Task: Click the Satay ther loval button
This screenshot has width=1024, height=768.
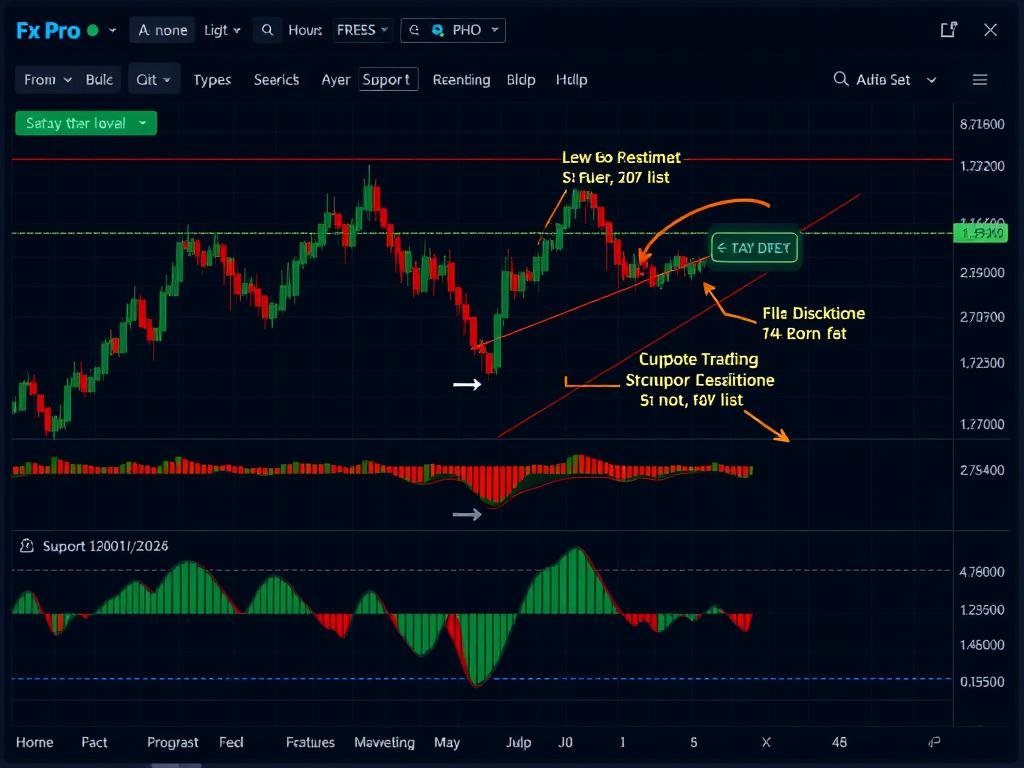Action: [85, 123]
